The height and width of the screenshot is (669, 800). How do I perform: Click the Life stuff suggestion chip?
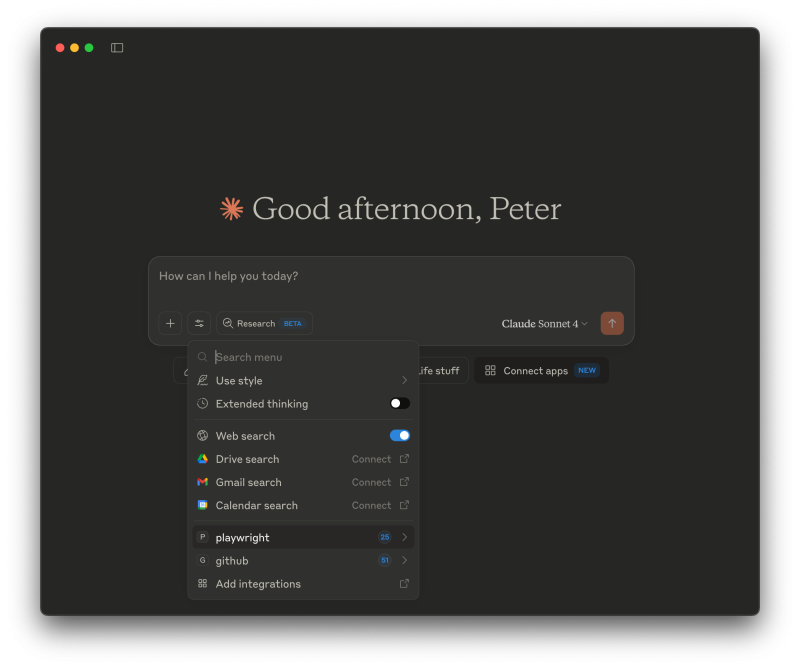[x=441, y=370]
